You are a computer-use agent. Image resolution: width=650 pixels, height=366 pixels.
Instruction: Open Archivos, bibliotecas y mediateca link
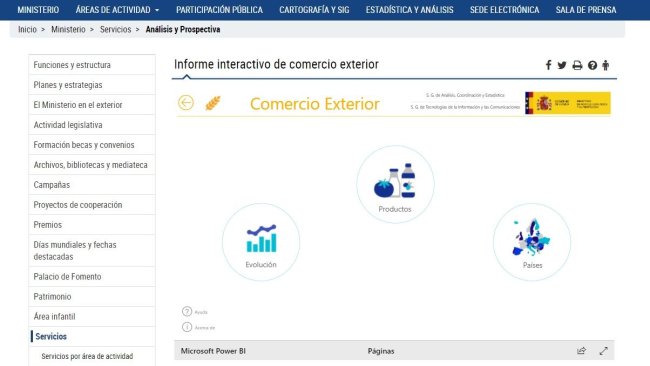click(x=92, y=165)
